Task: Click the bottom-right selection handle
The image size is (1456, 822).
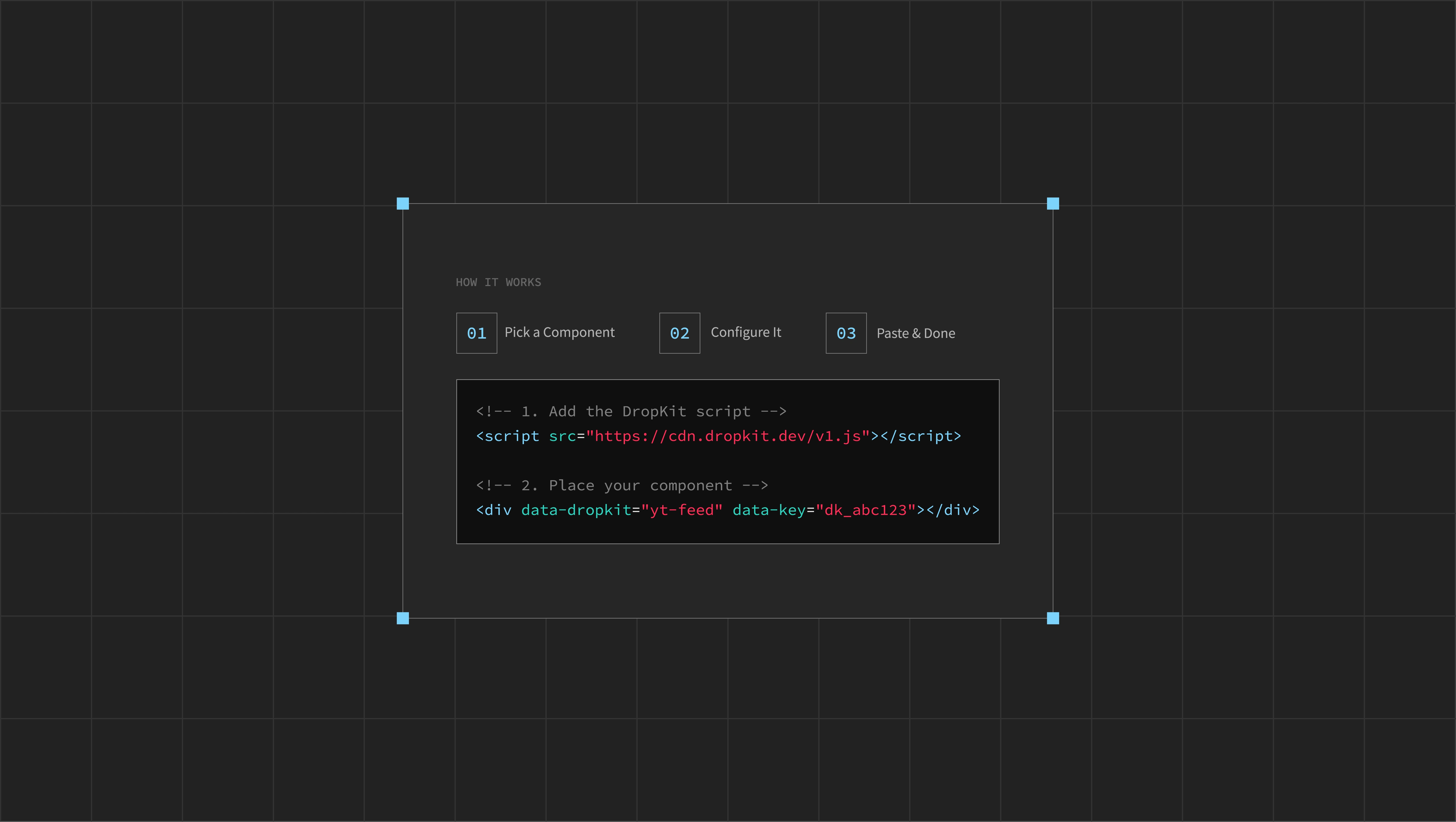Action: [1053, 618]
